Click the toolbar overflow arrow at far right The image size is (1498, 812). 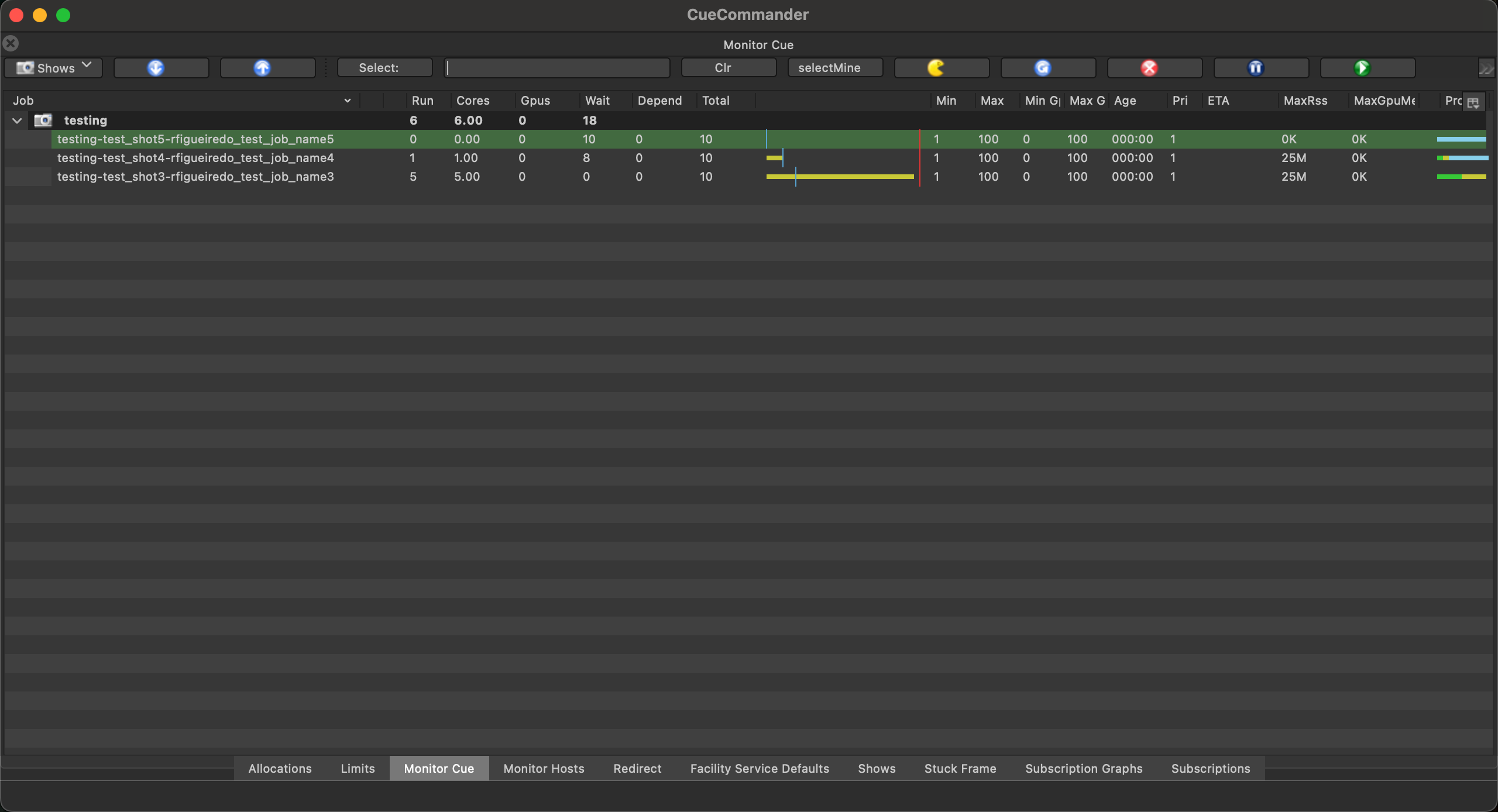click(x=1486, y=69)
